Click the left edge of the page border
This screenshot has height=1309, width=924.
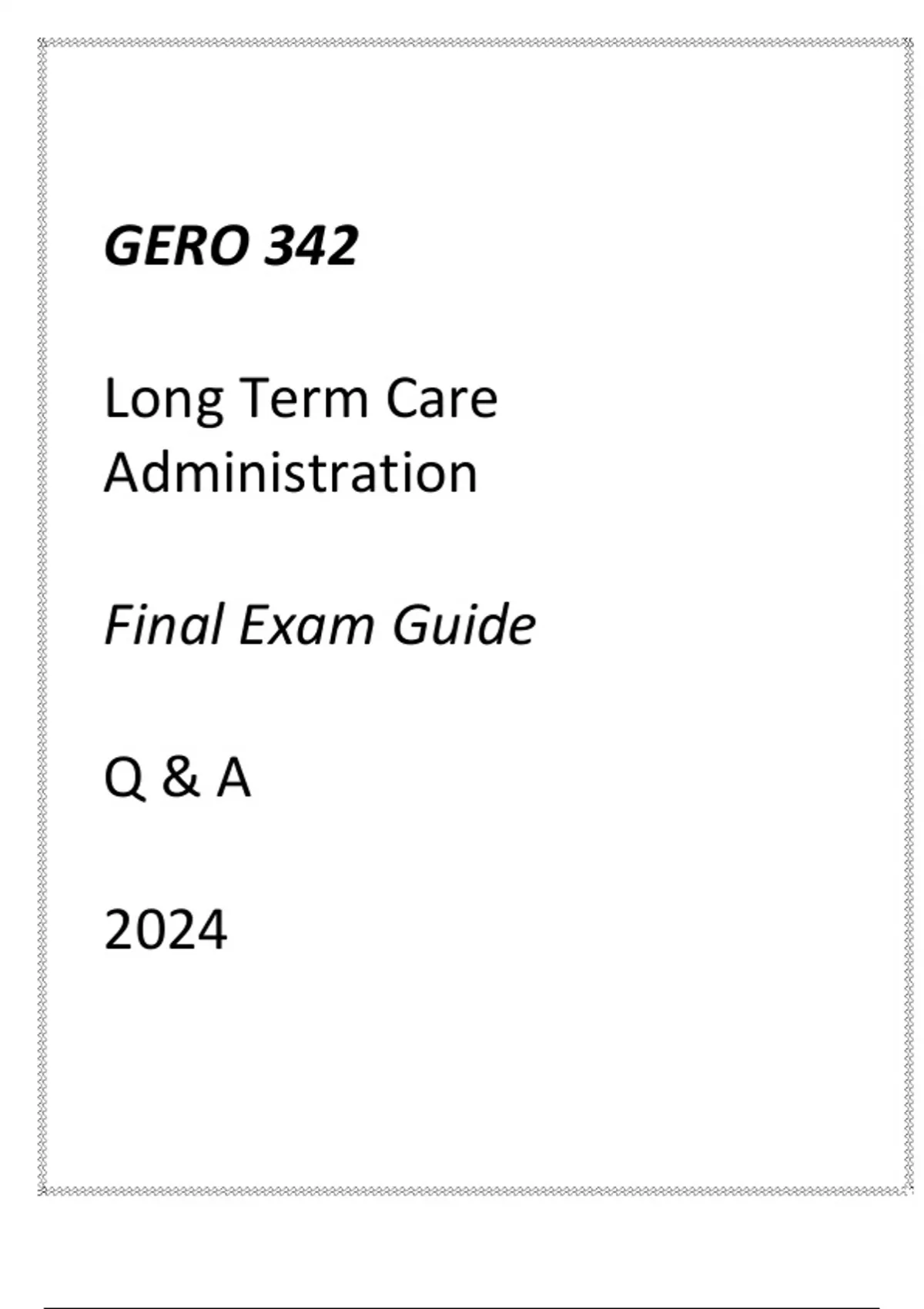coord(43,616)
